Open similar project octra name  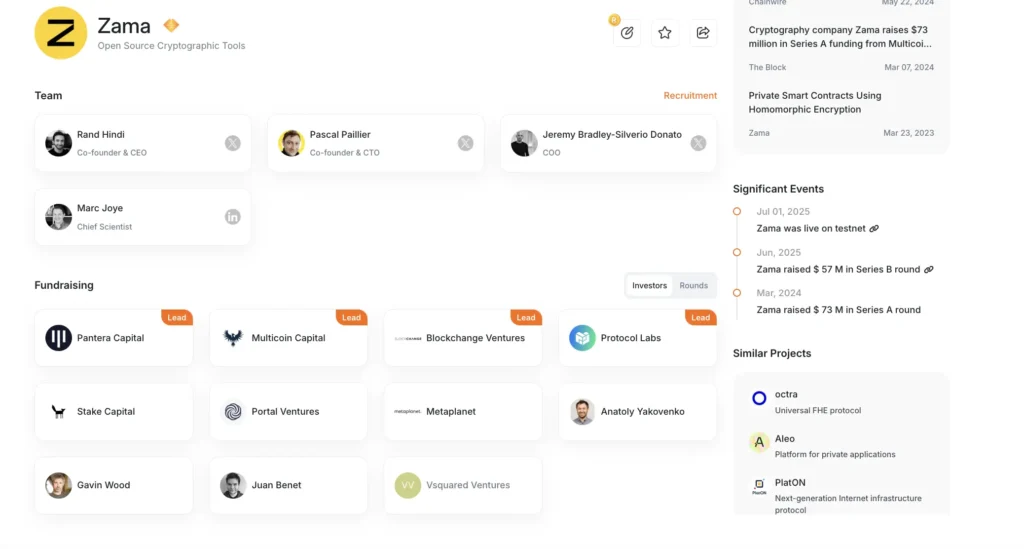786,394
